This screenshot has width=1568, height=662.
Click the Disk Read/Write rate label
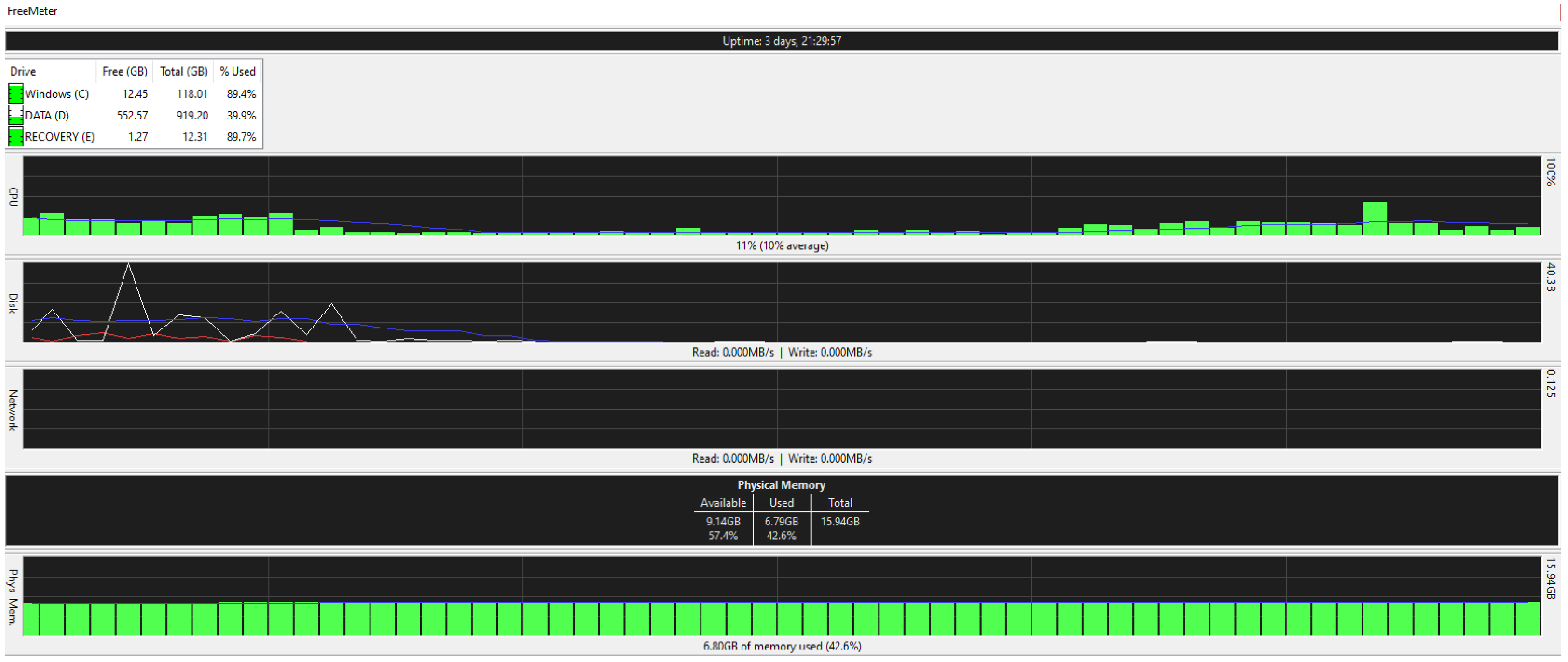click(x=781, y=352)
